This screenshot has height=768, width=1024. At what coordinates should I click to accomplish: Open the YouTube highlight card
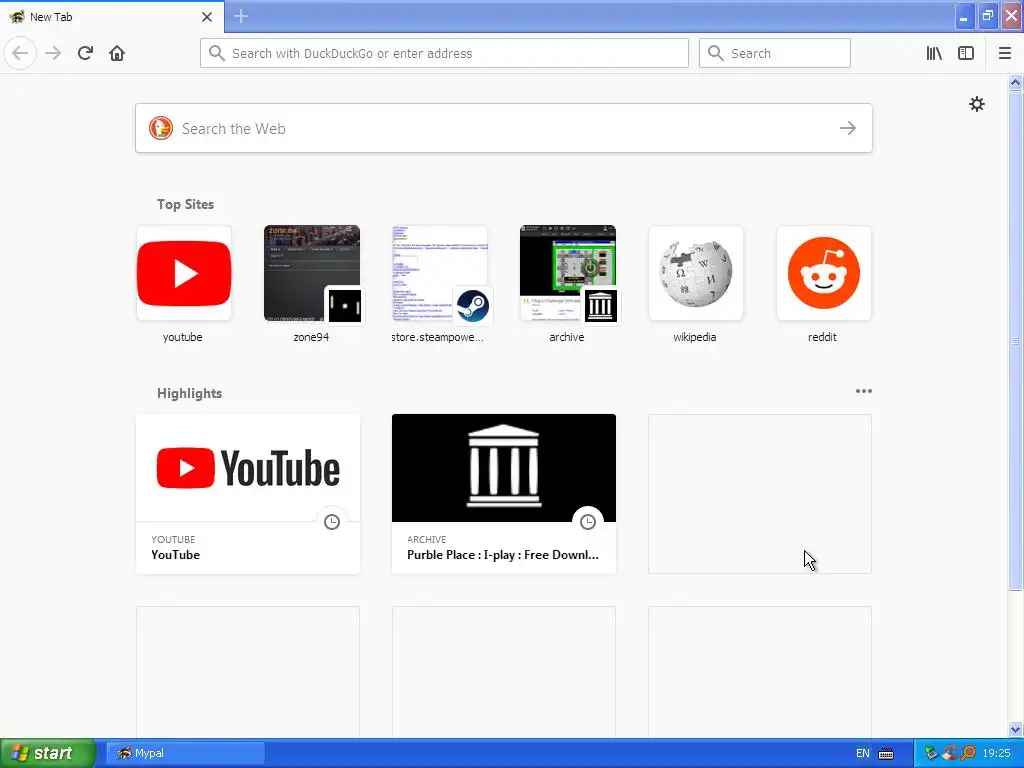[x=248, y=494]
